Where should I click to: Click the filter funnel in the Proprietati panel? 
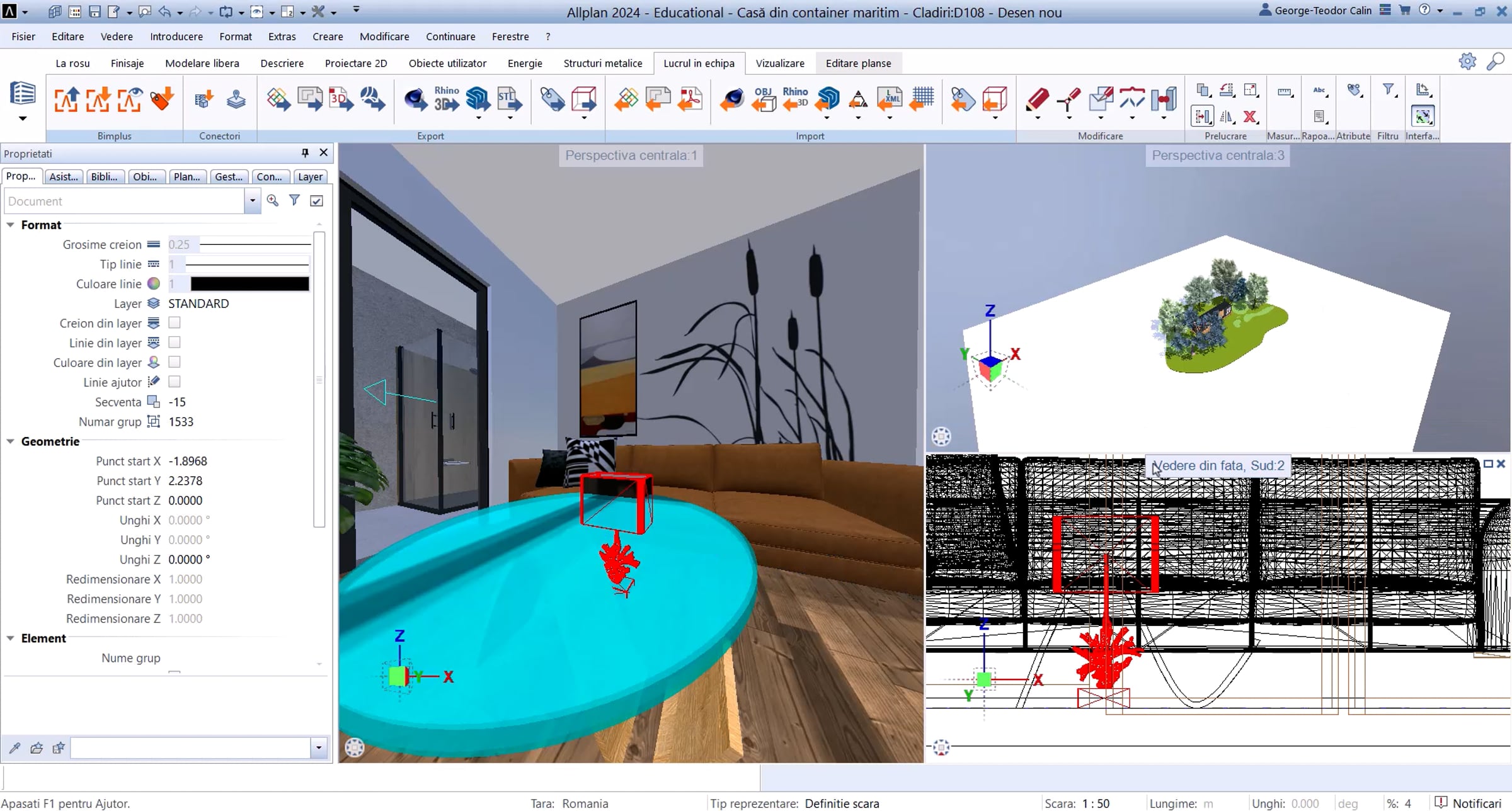(x=294, y=200)
